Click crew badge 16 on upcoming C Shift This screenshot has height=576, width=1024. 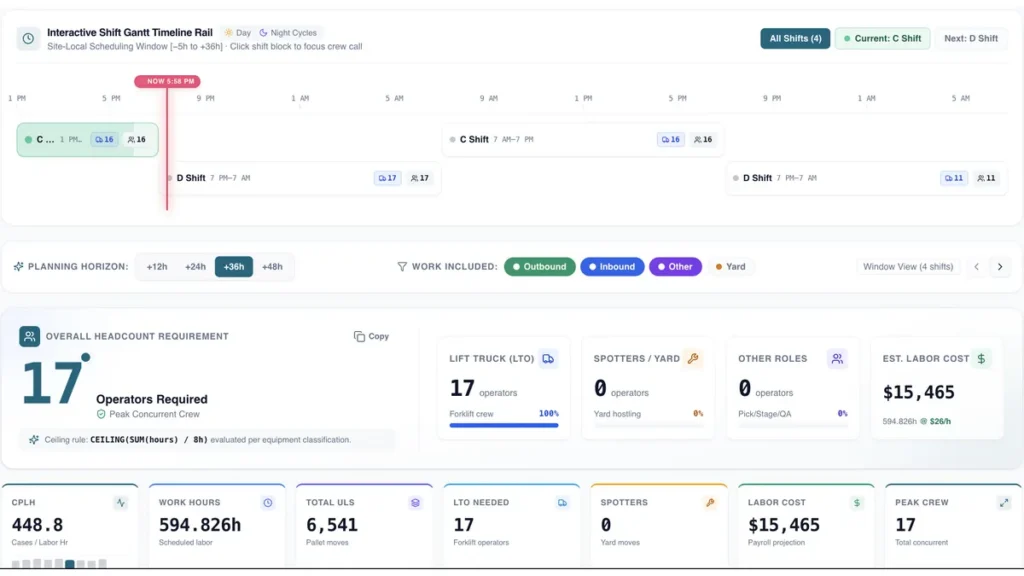click(703, 139)
